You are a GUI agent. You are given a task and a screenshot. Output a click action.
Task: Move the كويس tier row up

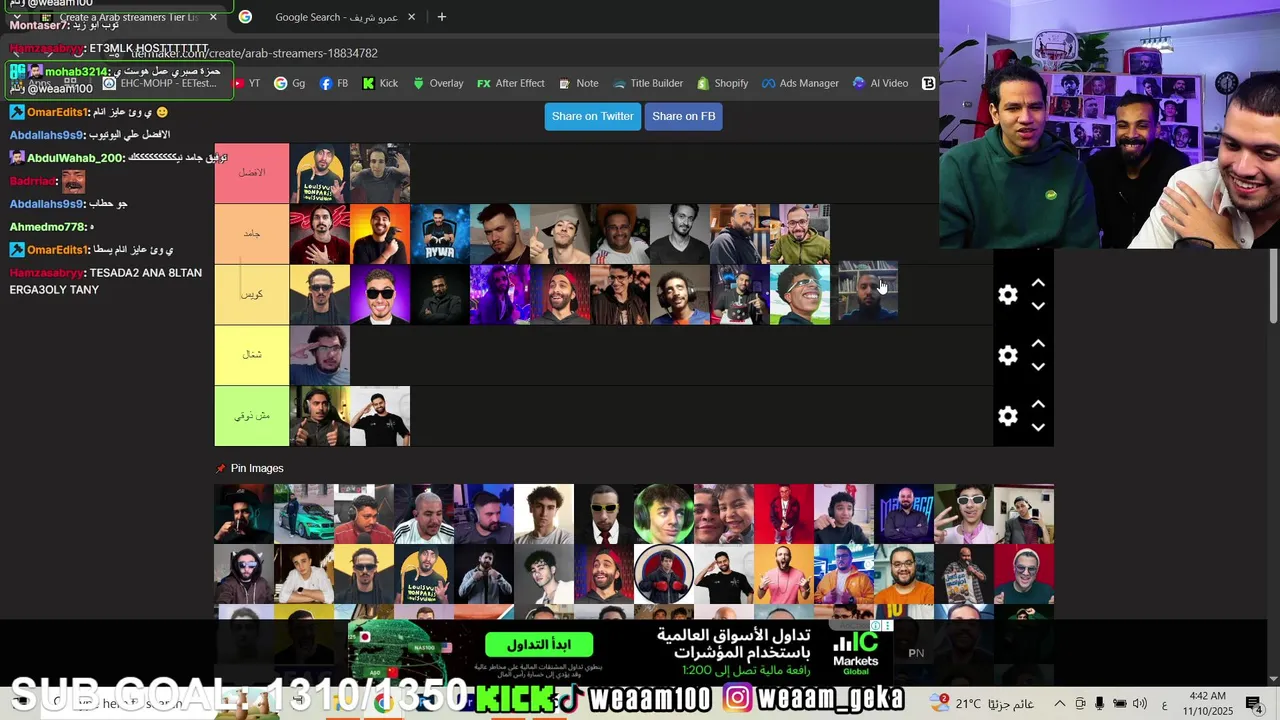(x=1038, y=284)
